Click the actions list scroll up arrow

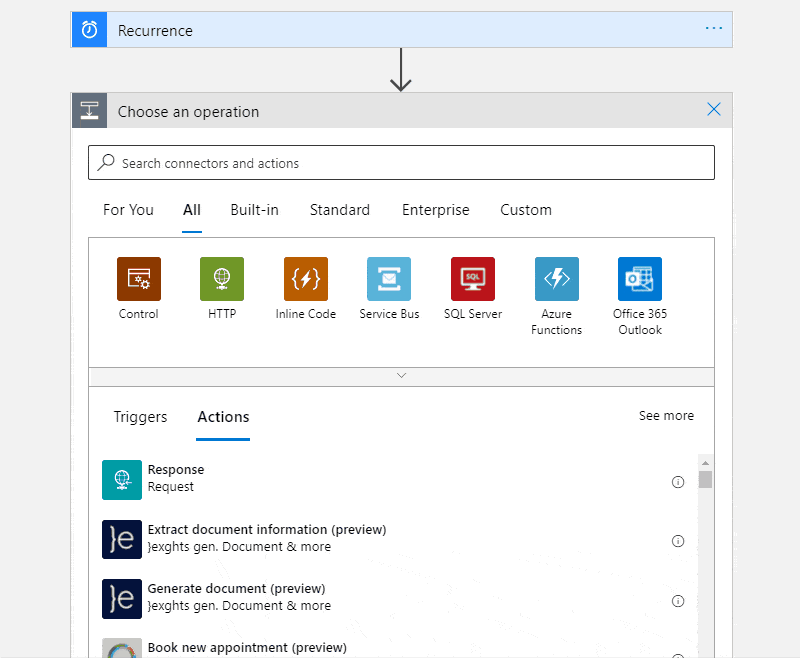(705, 463)
